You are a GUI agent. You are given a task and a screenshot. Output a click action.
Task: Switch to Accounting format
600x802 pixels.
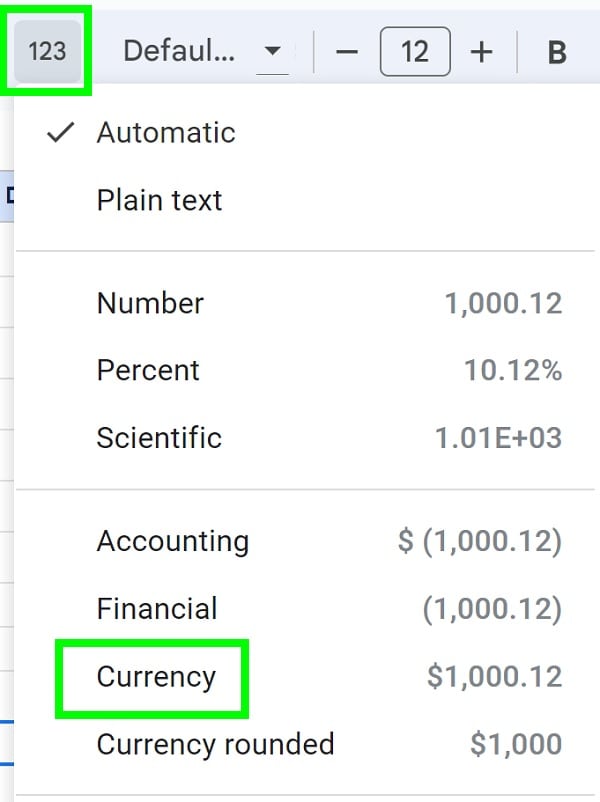click(172, 540)
